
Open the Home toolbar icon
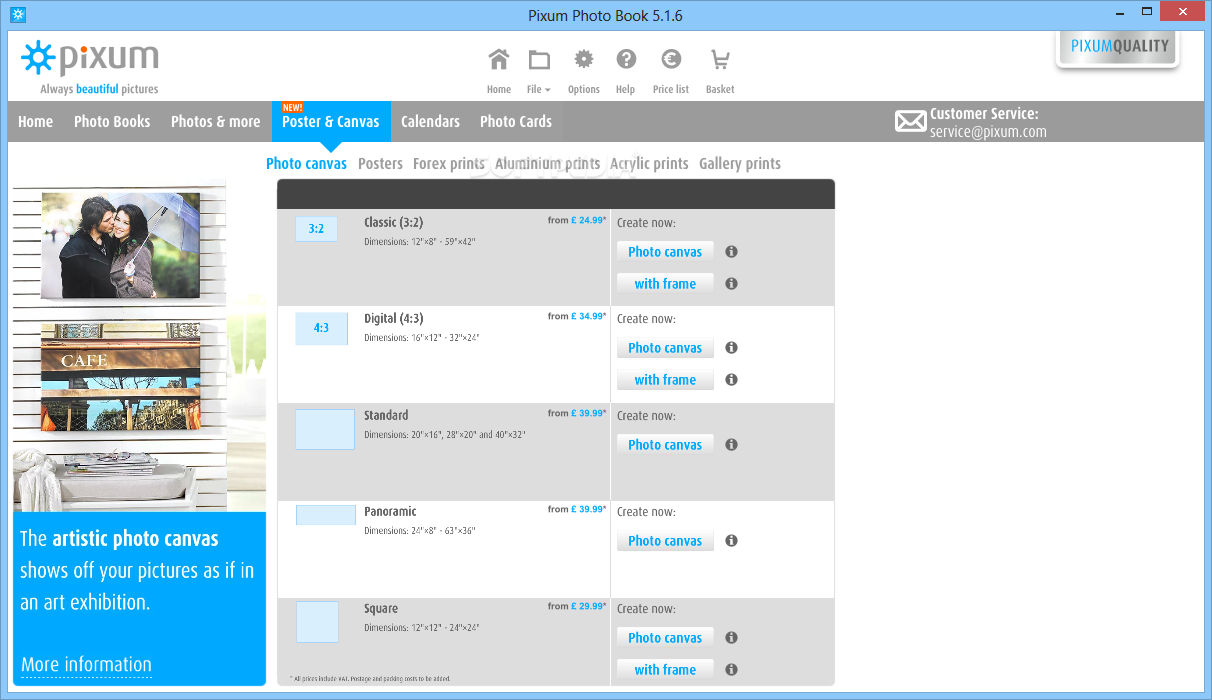499,60
